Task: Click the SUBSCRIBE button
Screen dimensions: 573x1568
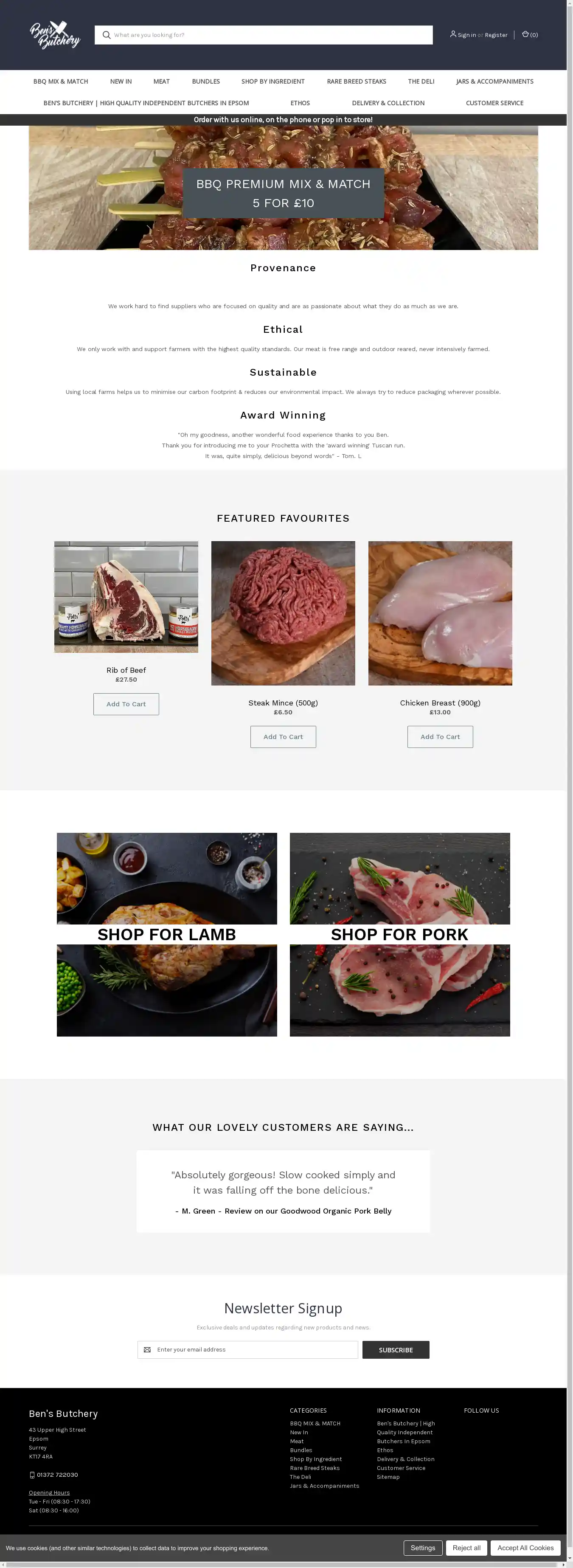Action: click(396, 1350)
